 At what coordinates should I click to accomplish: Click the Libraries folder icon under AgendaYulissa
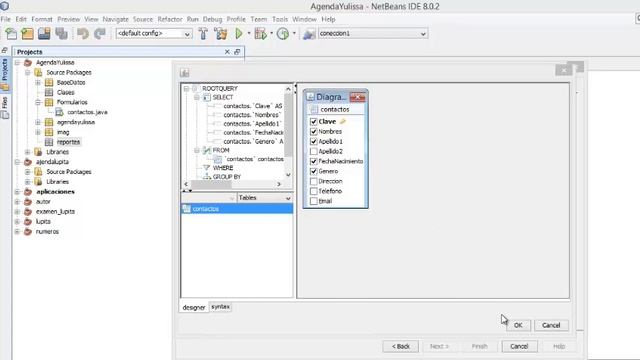[38, 152]
